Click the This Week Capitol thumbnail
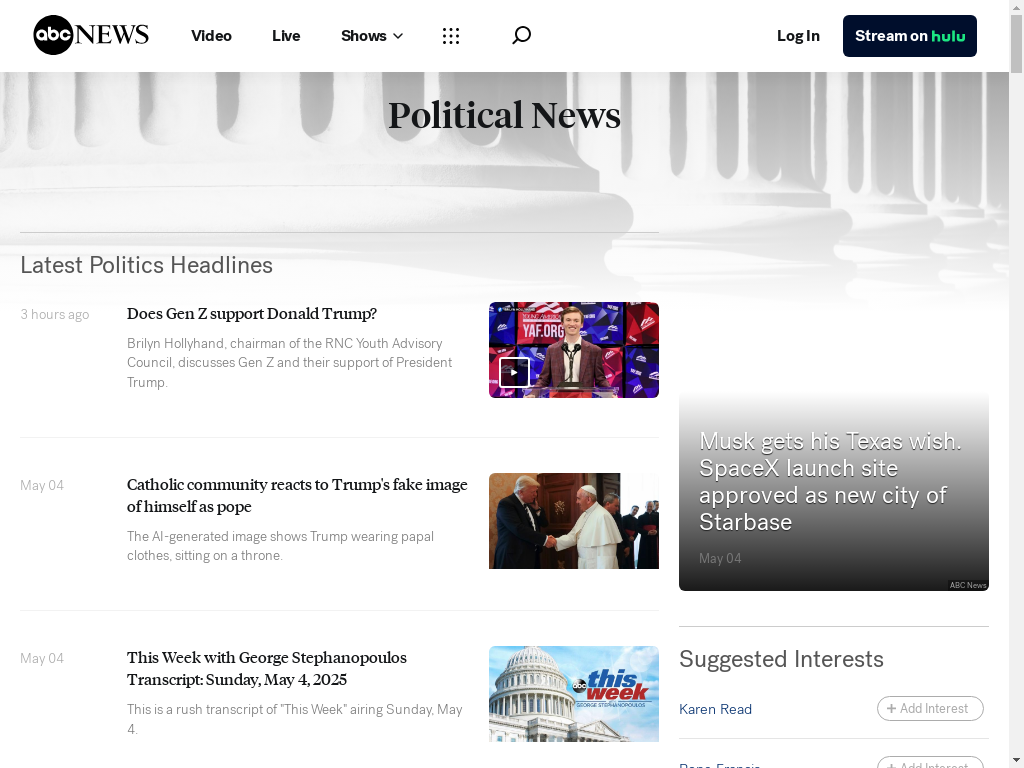Image resolution: width=1024 pixels, height=768 pixels. tap(574, 694)
